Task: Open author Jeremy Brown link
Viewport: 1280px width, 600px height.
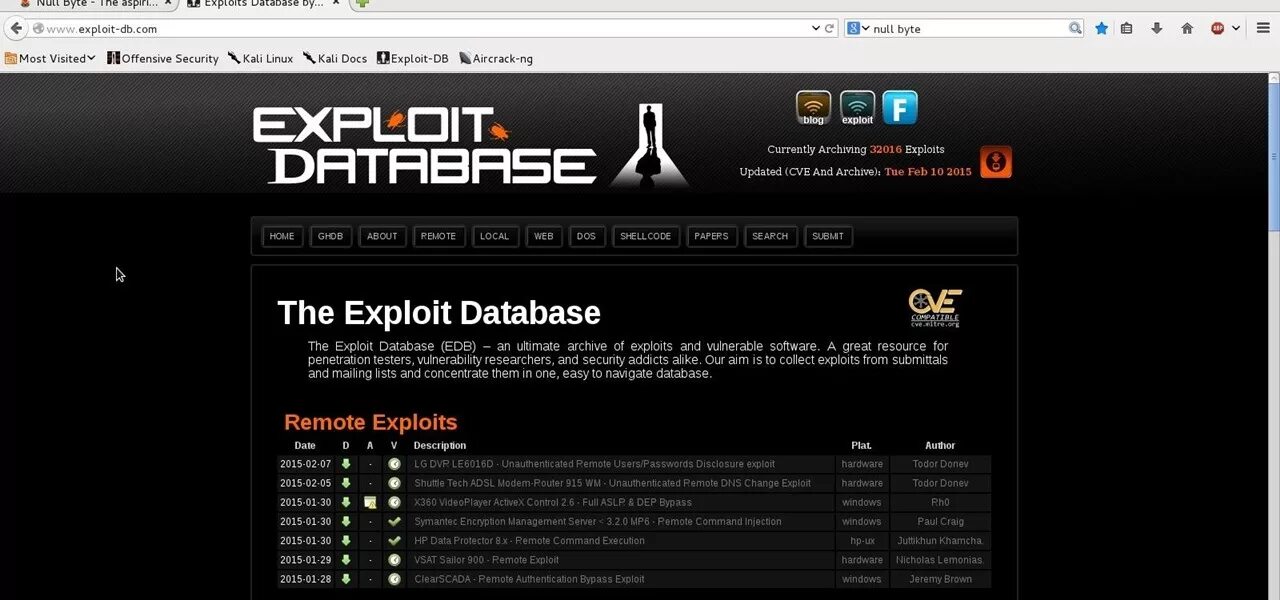Action: (x=940, y=579)
